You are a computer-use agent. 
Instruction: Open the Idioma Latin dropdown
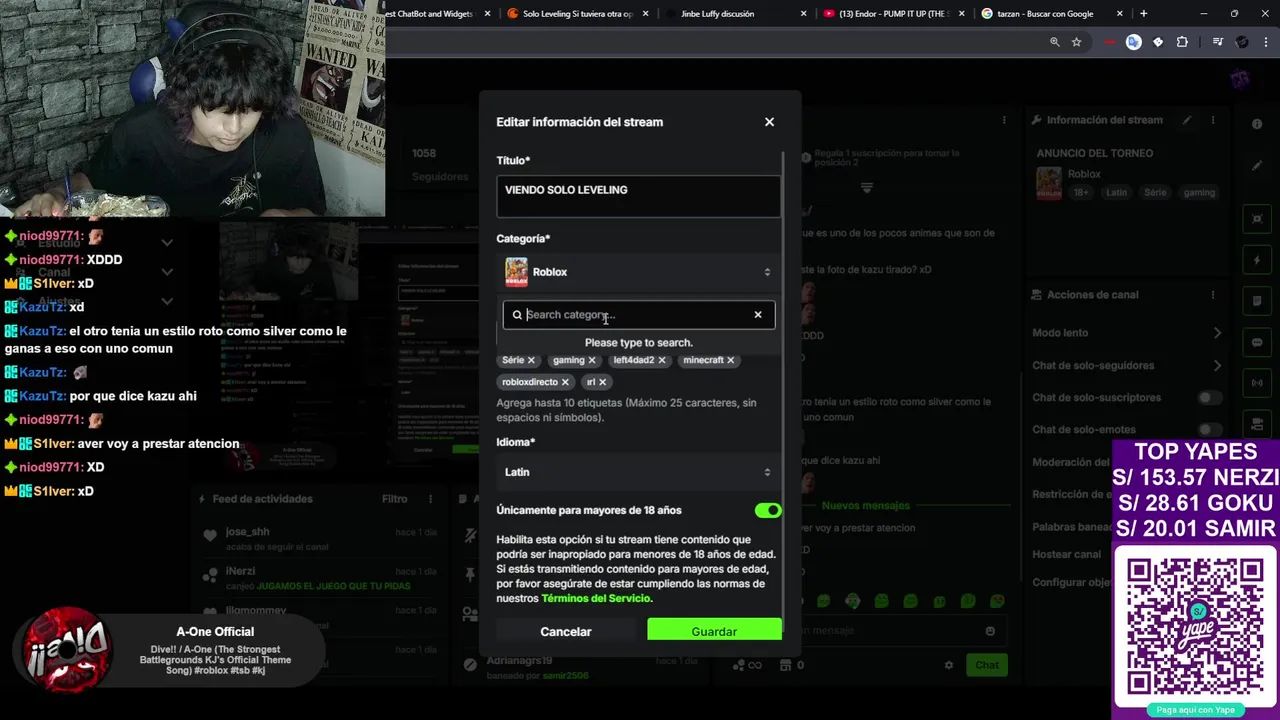[x=638, y=472]
